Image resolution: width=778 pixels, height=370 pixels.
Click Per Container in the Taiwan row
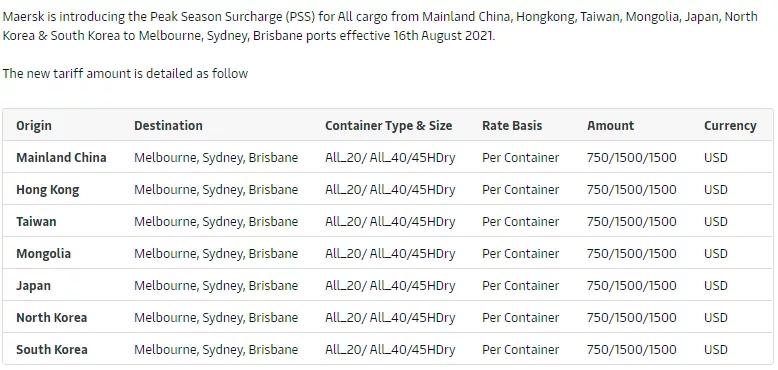click(520, 222)
